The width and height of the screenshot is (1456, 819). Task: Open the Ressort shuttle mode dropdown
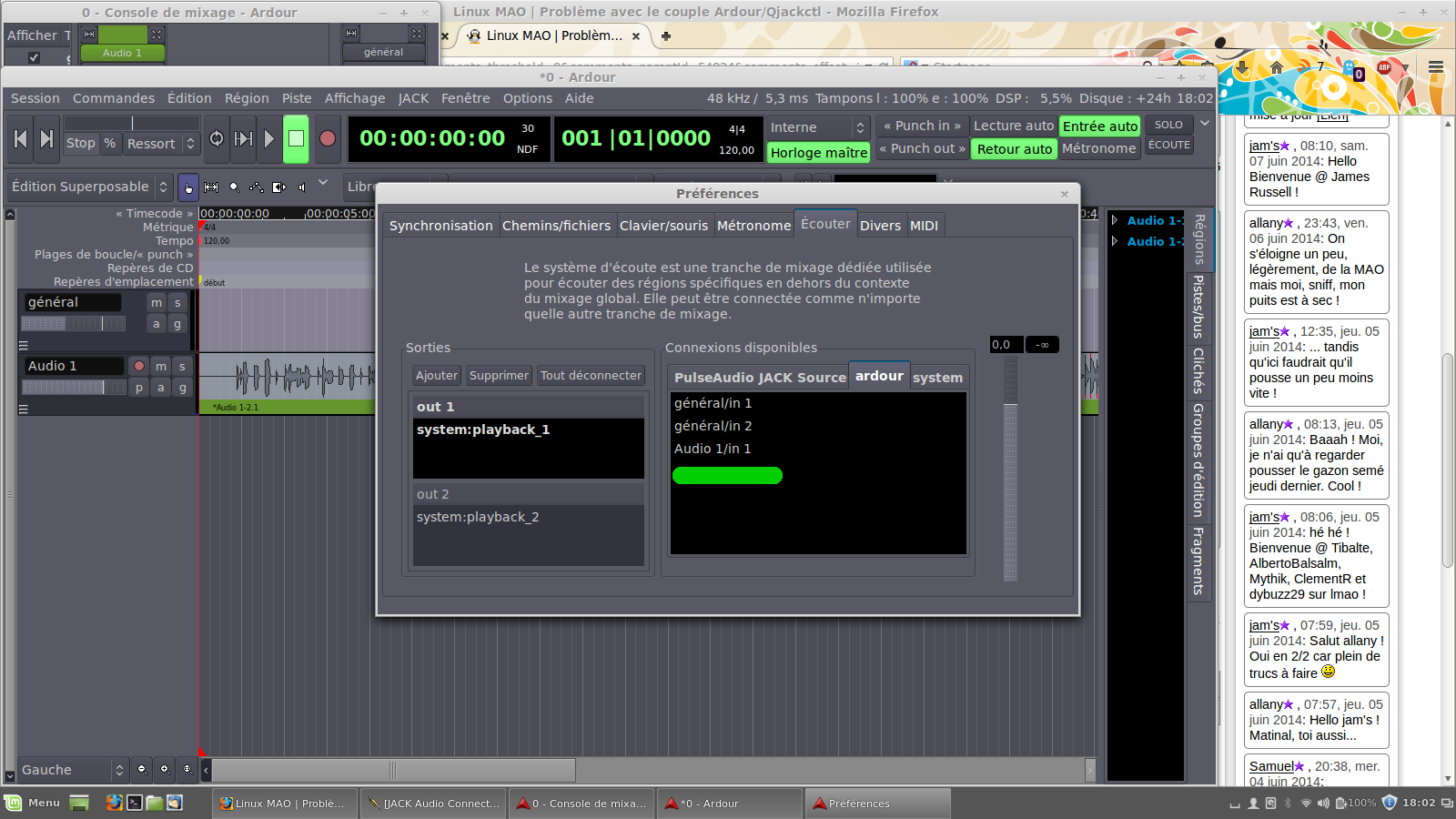(161, 144)
